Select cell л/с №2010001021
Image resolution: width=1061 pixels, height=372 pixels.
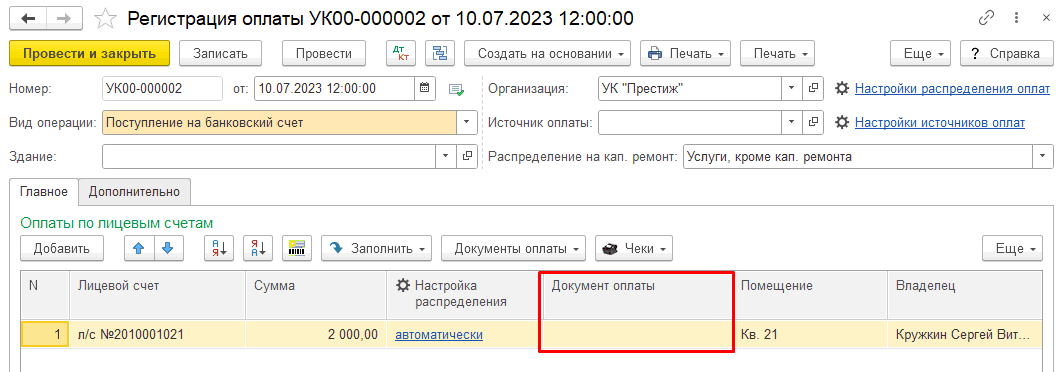[x=157, y=335]
